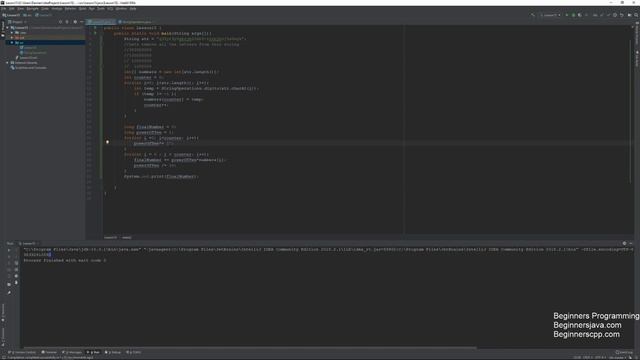Select lesson15.iml file in project tree
The height and width of the screenshot is (360, 640).
point(27,58)
